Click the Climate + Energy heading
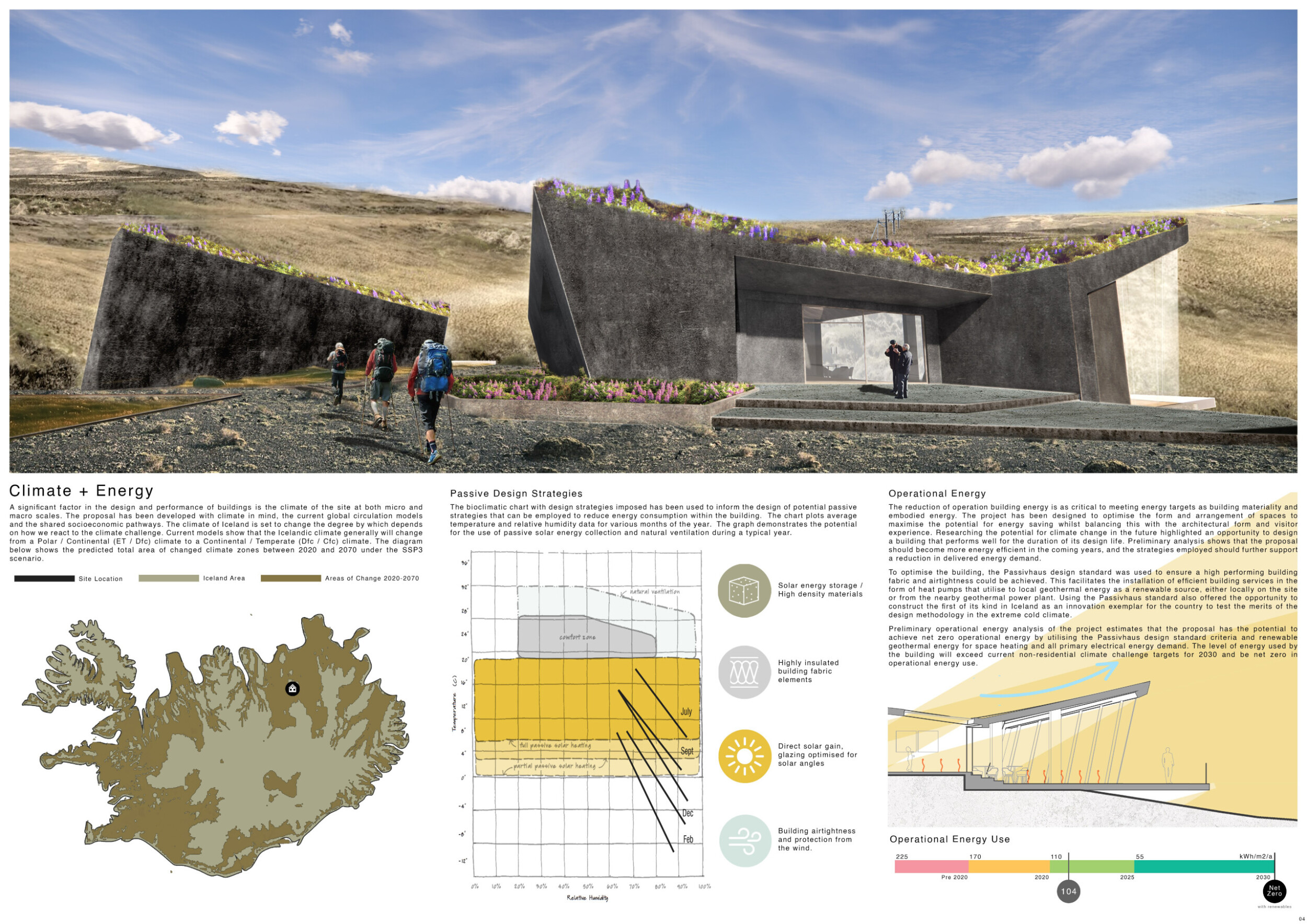 82,490
